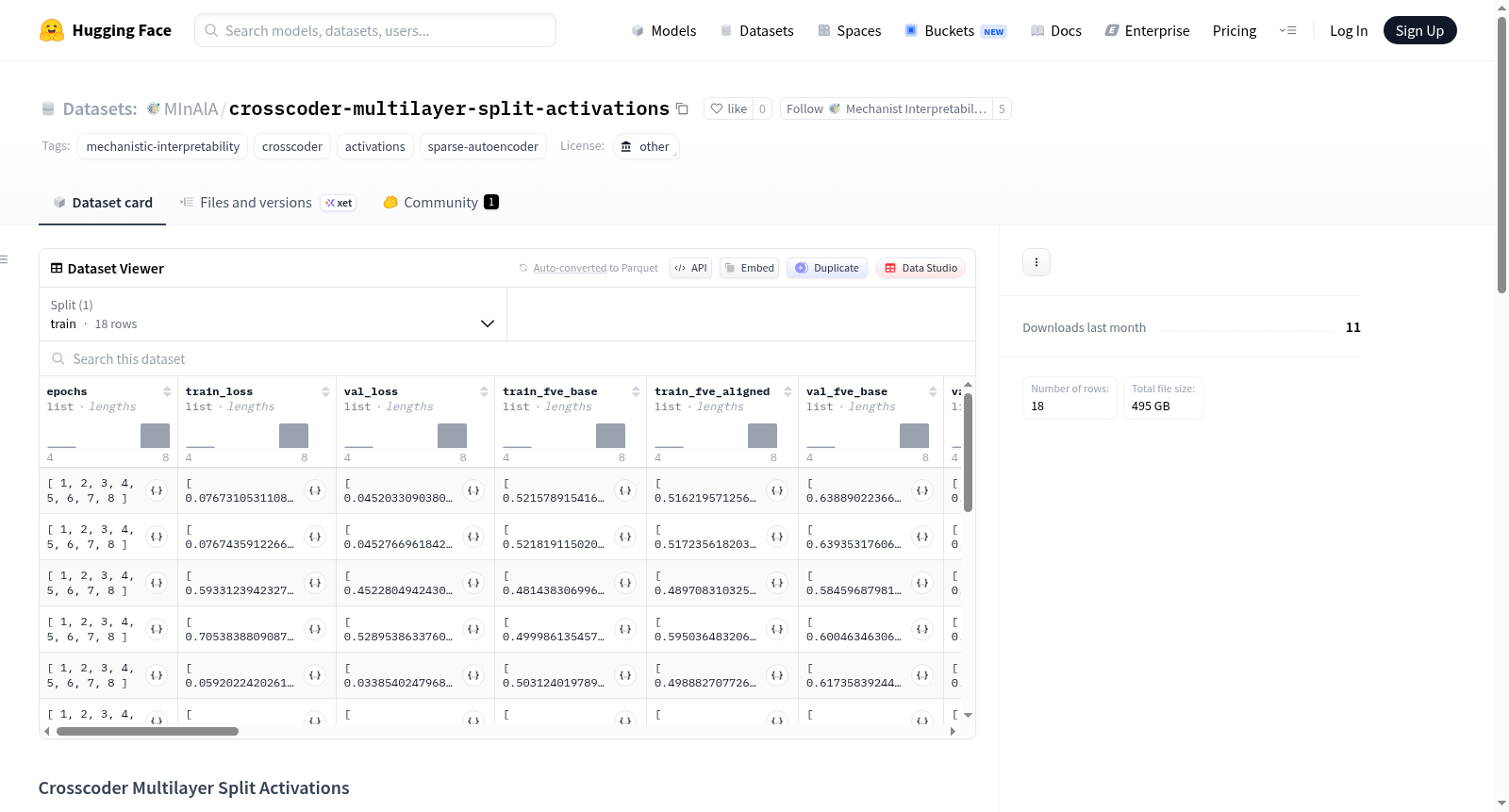The image size is (1509, 812).
Task: Expand train_fve_base cell 0.521578915416
Action: pyautogui.click(x=625, y=490)
